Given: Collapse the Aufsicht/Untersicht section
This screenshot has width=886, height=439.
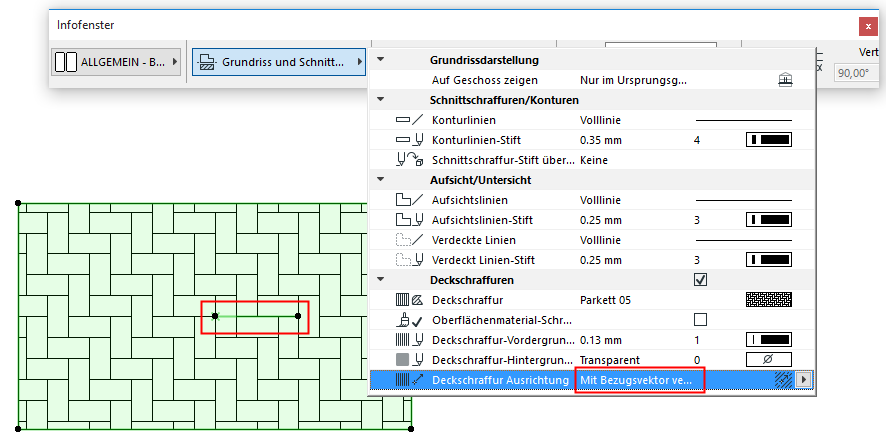Looking at the screenshot, I should pos(380,180).
